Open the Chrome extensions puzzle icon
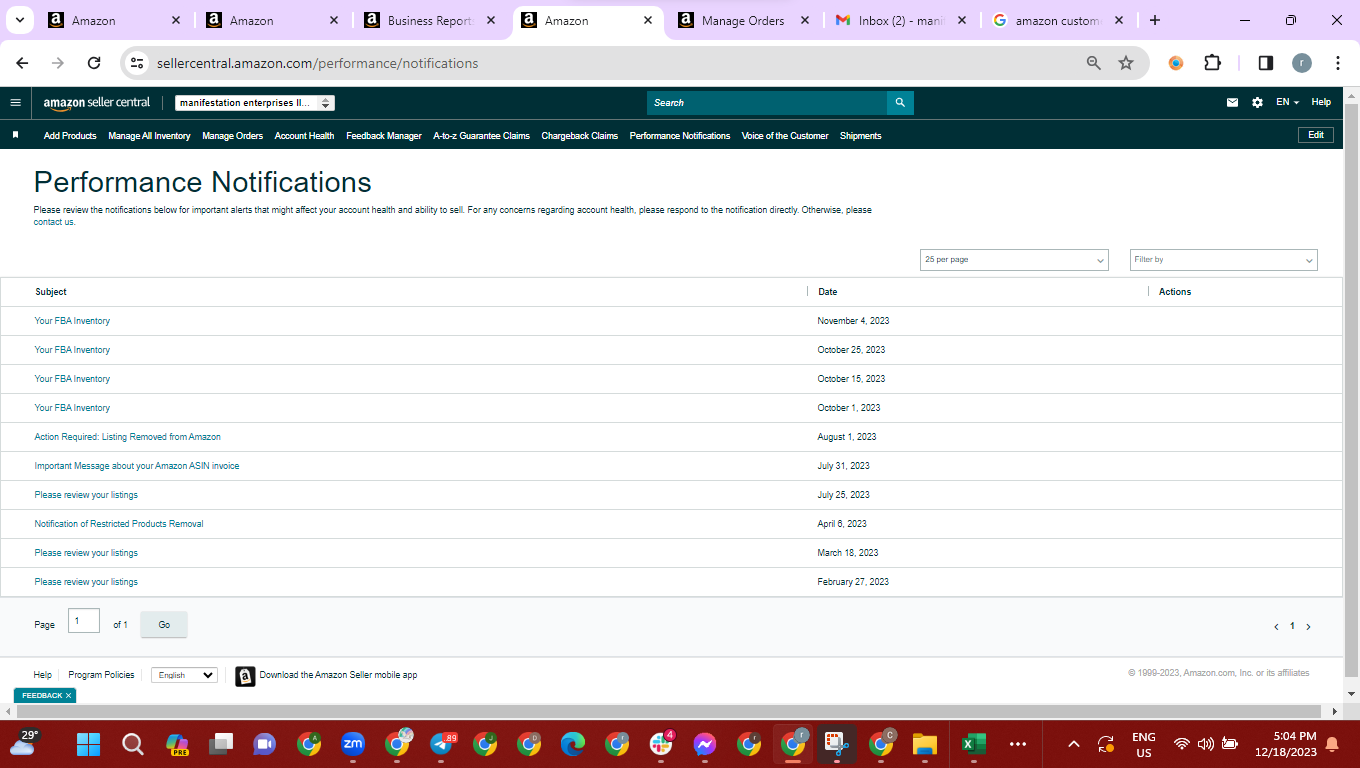This screenshot has width=1360, height=768. tap(1212, 63)
